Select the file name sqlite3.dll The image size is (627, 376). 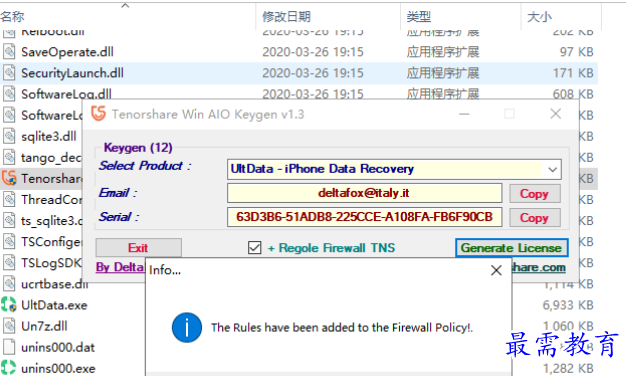pyautogui.click(x=49, y=136)
